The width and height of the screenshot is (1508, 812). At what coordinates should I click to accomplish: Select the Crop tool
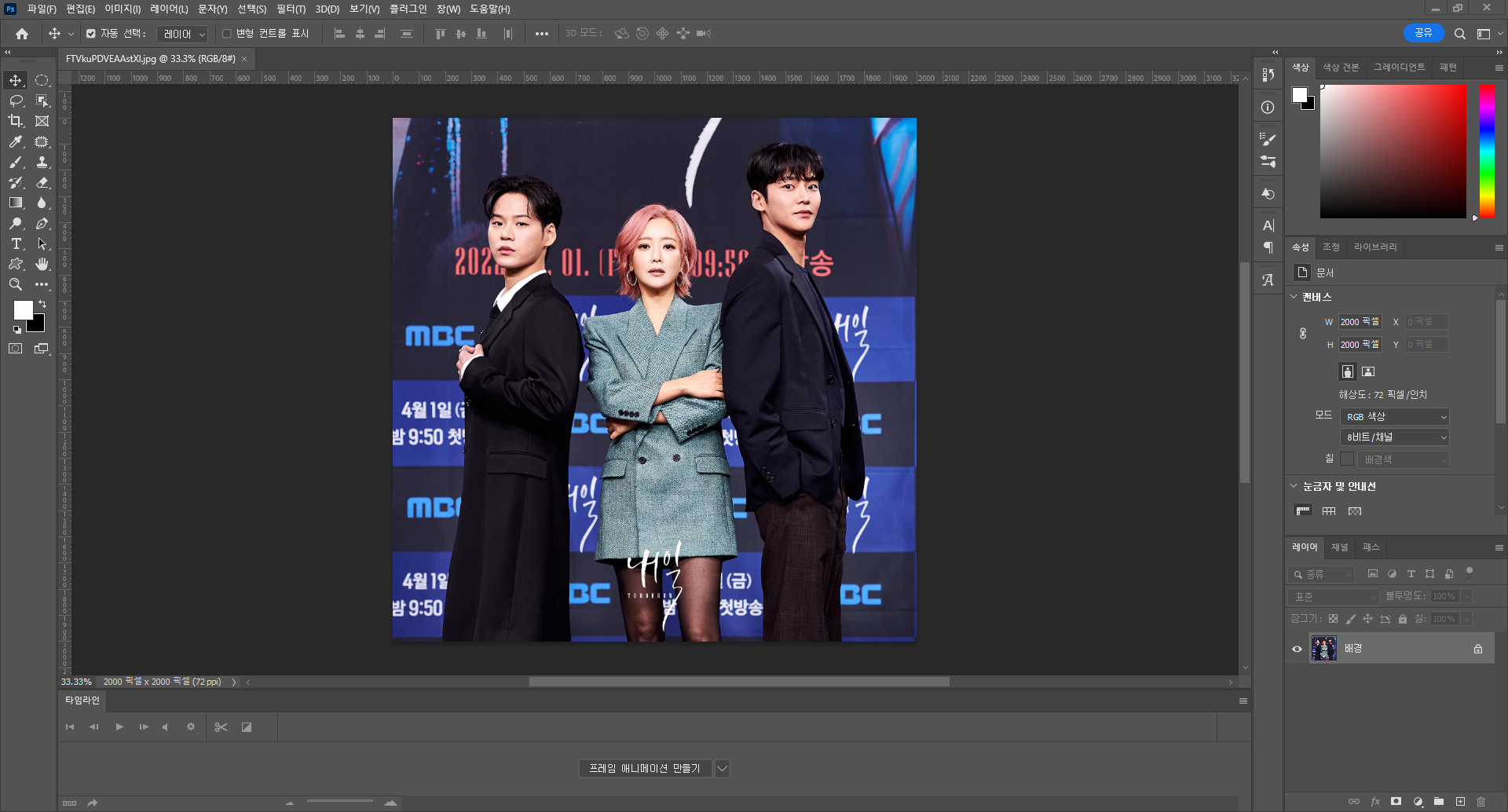point(16,121)
